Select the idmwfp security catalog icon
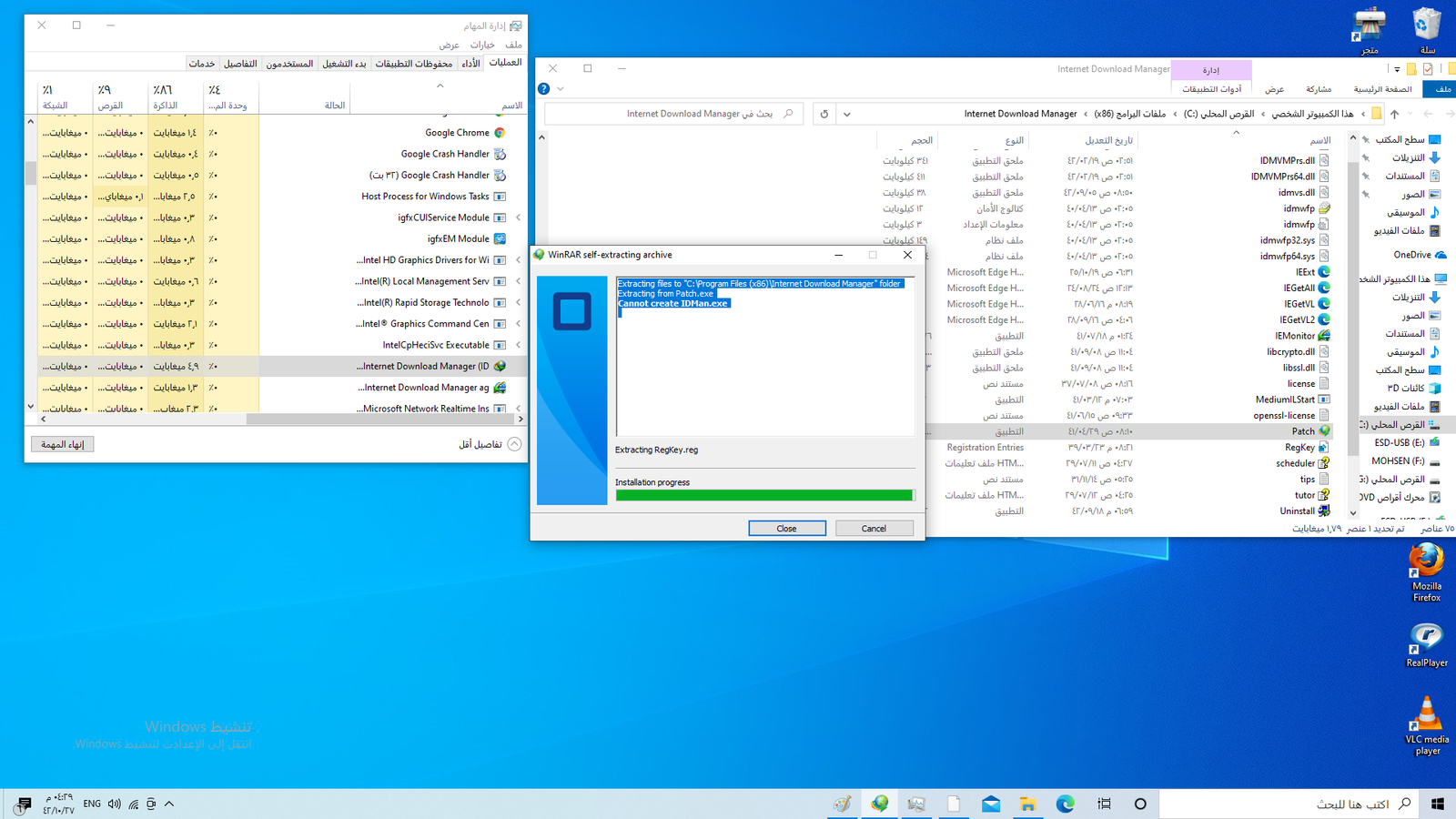1456x819 pixels. click(1324, 208)
